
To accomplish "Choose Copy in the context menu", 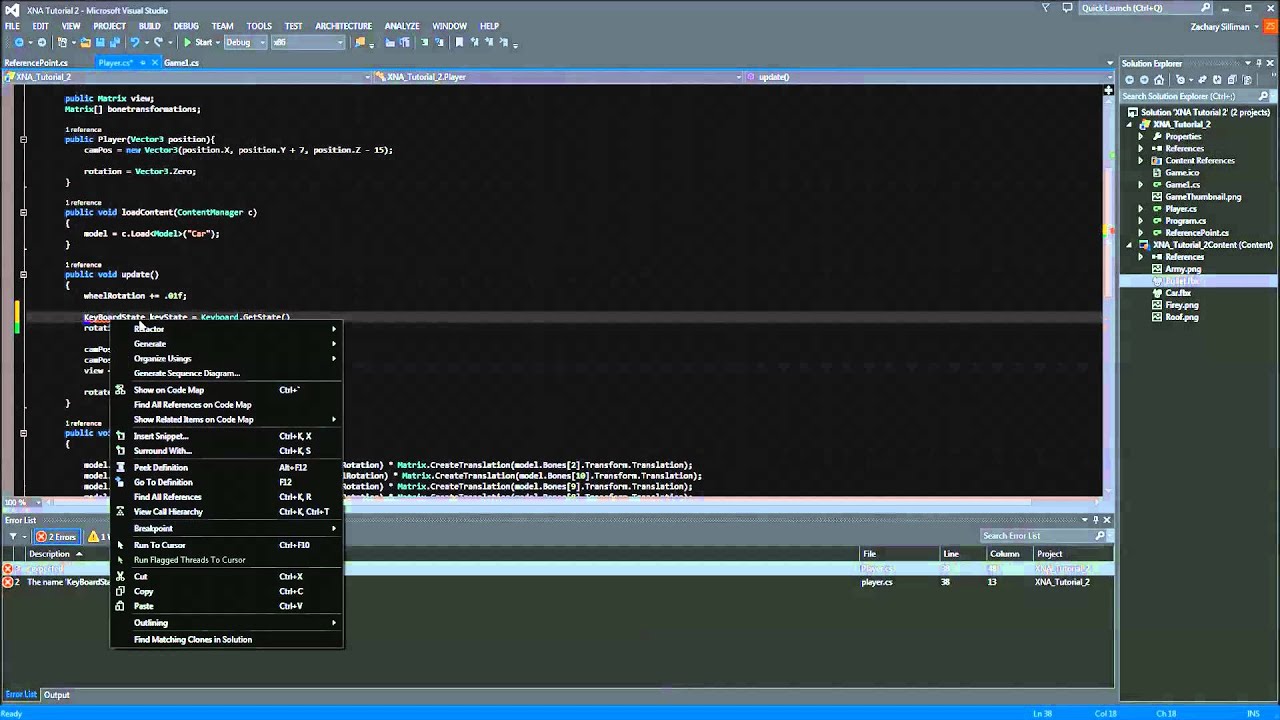I will (227, 591).
